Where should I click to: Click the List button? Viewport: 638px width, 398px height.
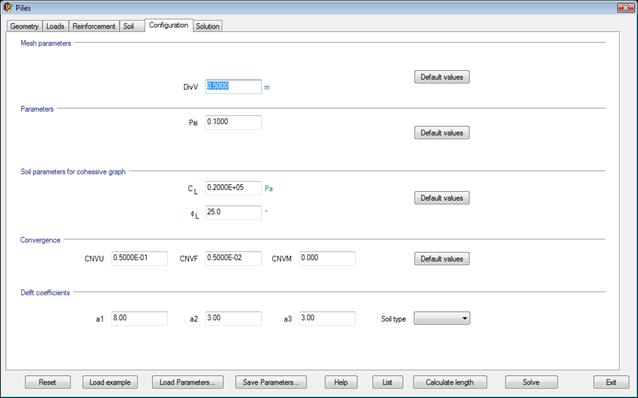click(x=387, y=382)
